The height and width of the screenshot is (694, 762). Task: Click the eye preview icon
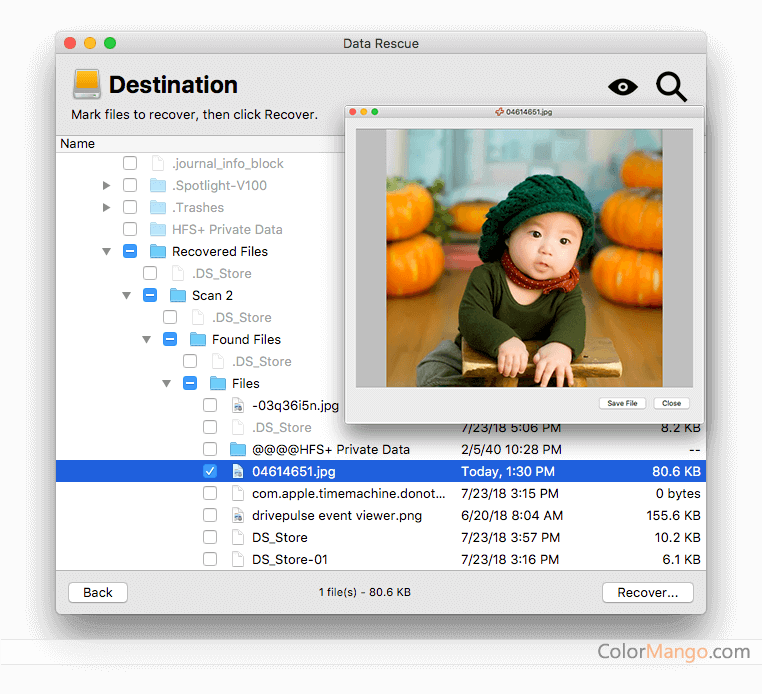622,87
